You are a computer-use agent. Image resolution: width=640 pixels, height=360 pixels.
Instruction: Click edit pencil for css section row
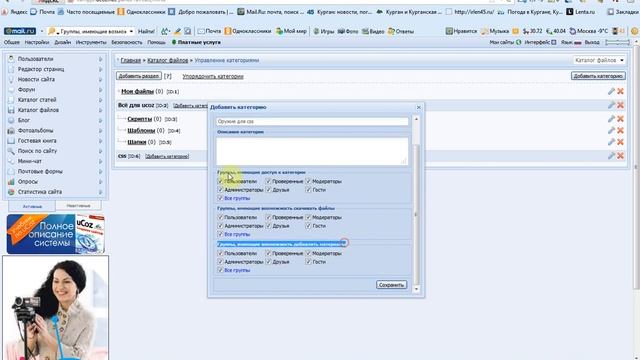(611, 156)
